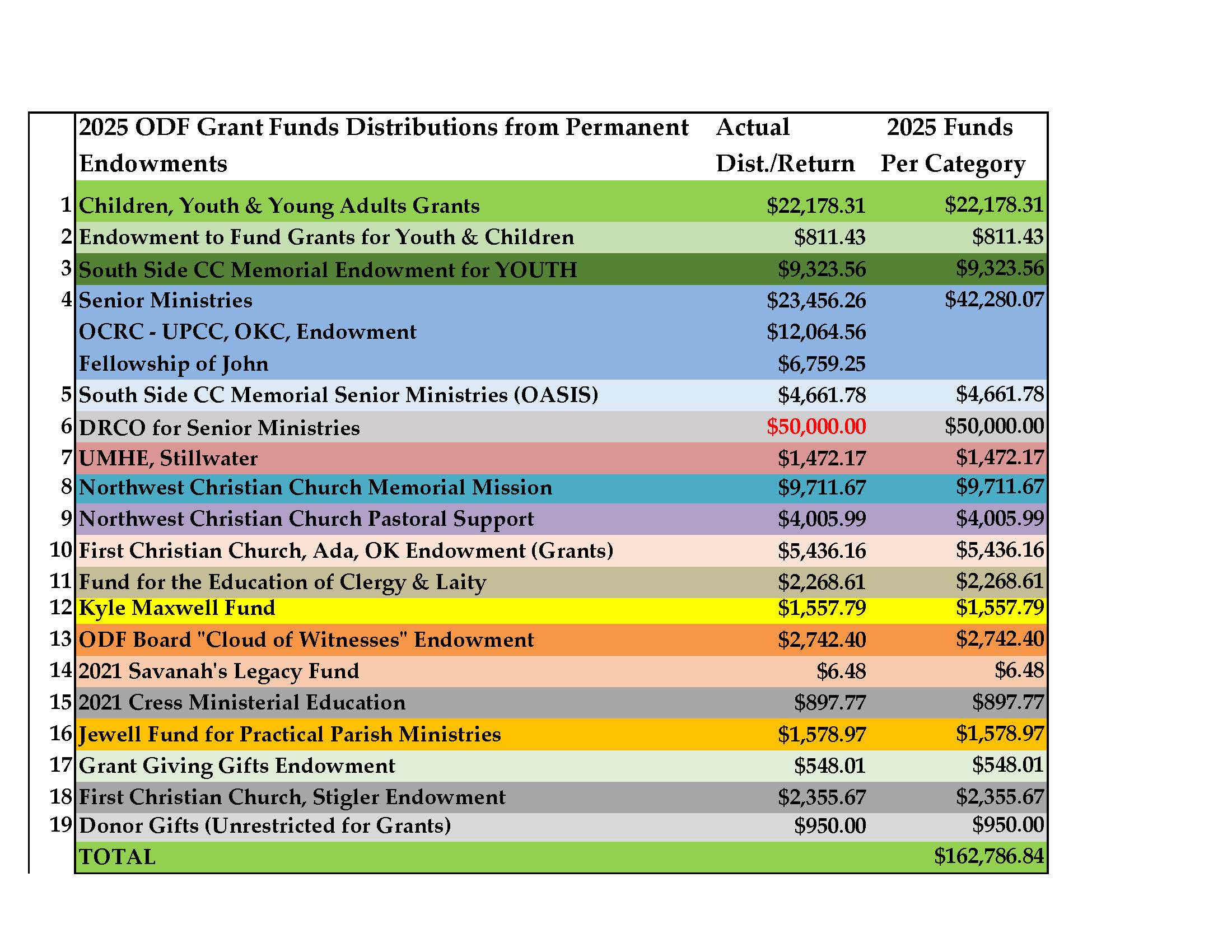Click the red $50,000.00 value
The height and width of the screenshot is (952, 1232).
click(816, 427)
